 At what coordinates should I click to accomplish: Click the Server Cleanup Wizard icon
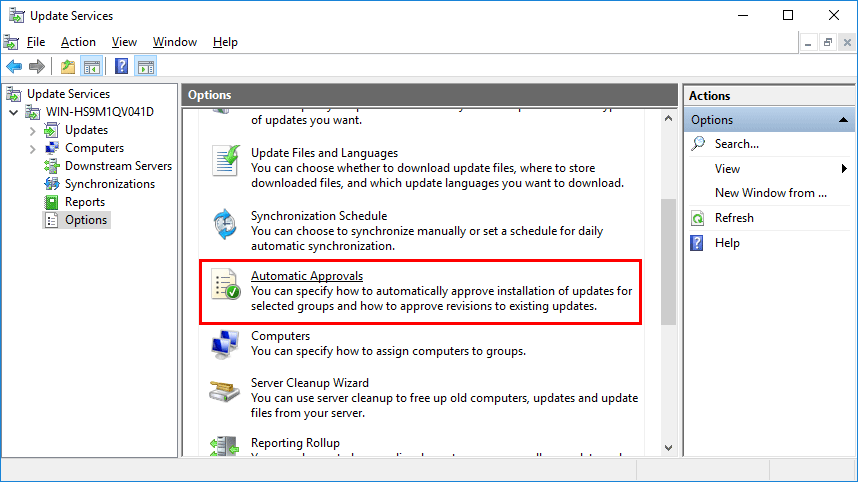[x=224, y=392]
